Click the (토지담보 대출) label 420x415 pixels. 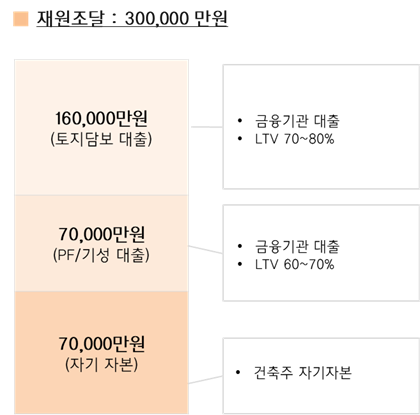[x=101, y=139]
